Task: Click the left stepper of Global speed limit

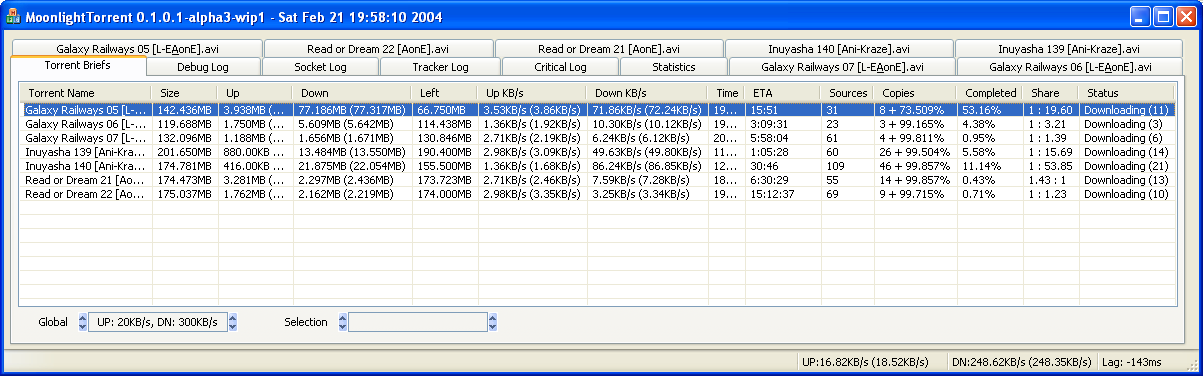Action: coord(82,322)
